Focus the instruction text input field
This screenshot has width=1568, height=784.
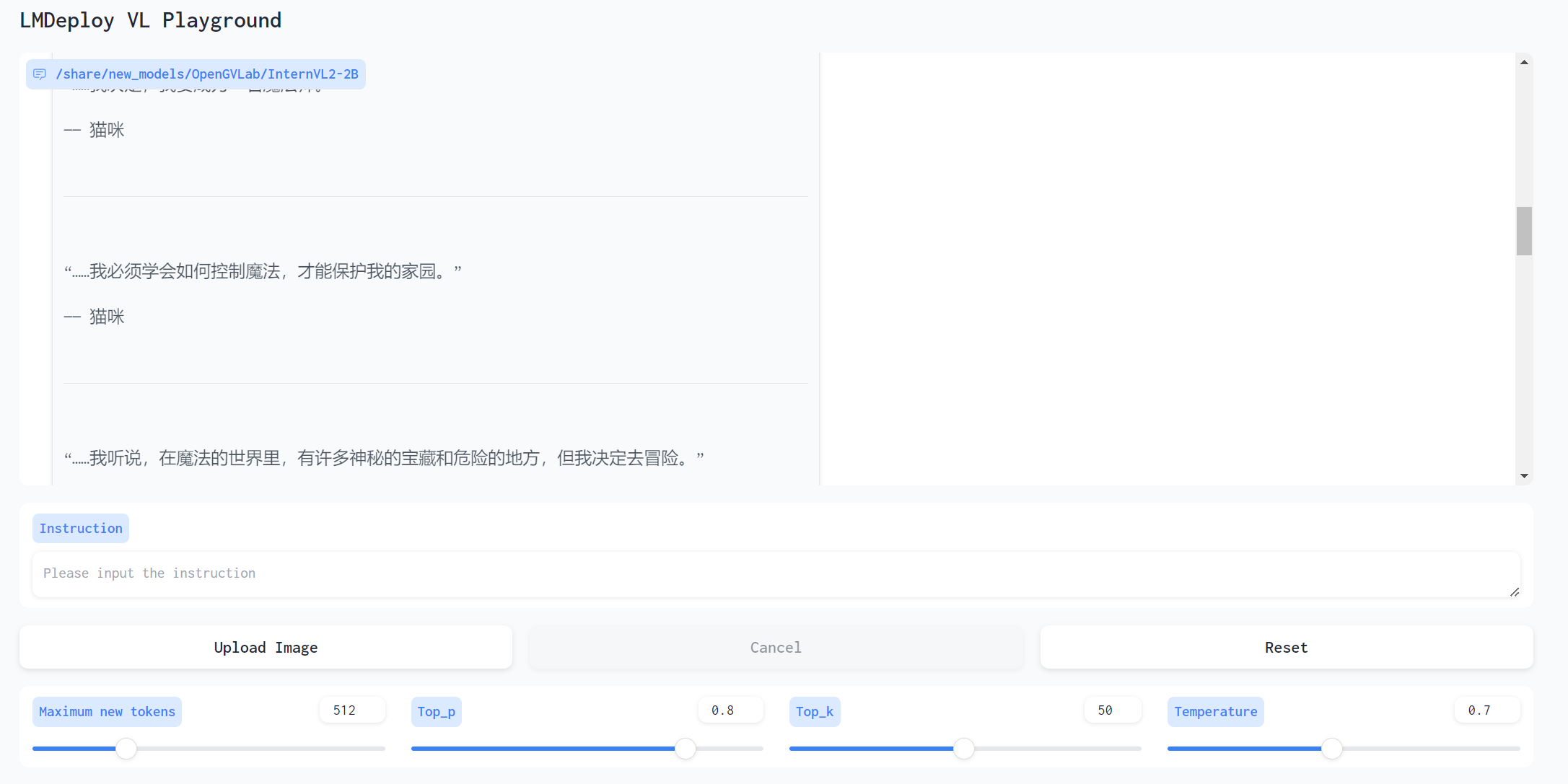(x=776, y=575)
